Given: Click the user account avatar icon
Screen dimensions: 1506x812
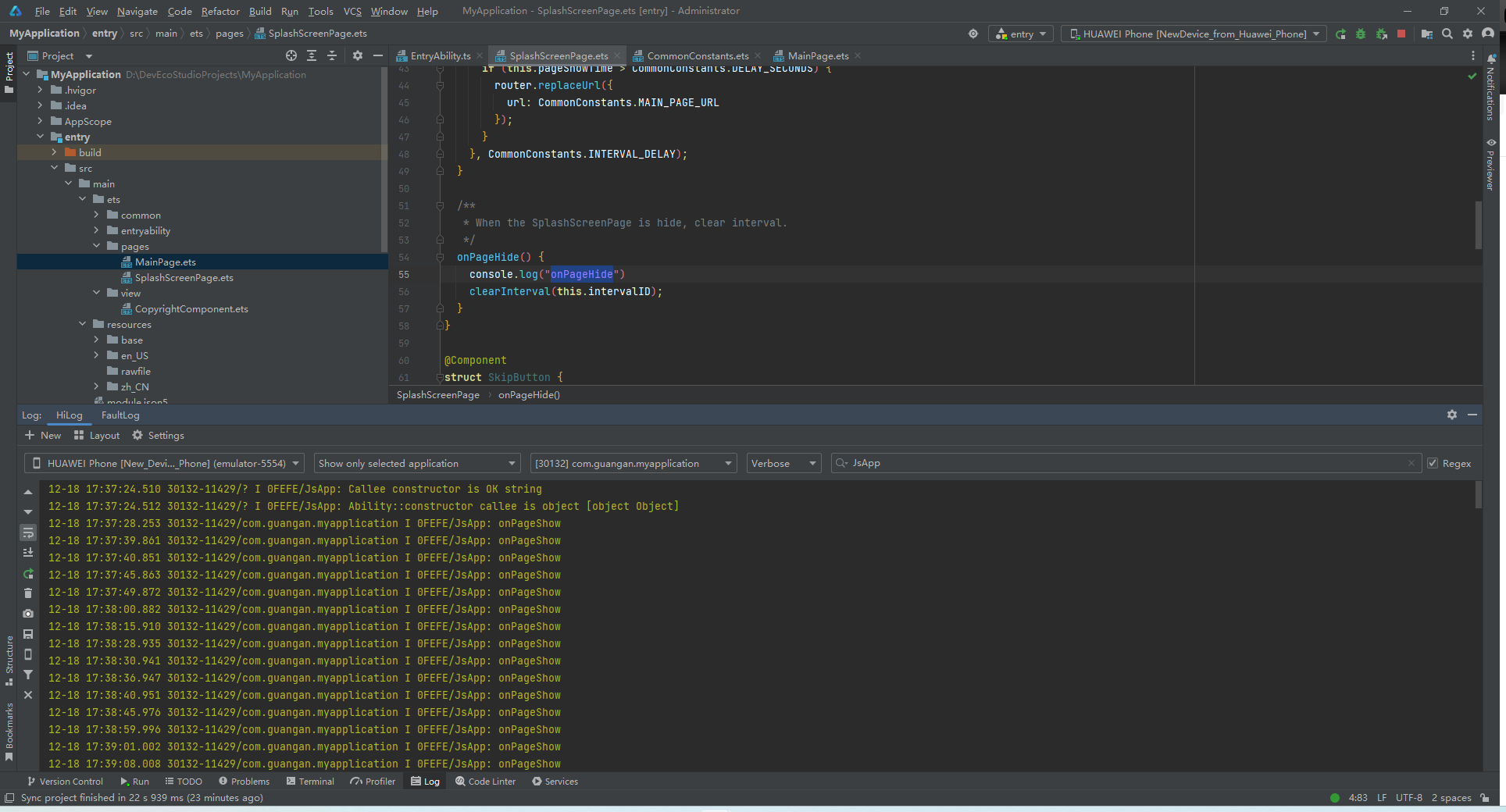Looking at the screenshot, I should pyautogui.click(x=1488, y=34).
